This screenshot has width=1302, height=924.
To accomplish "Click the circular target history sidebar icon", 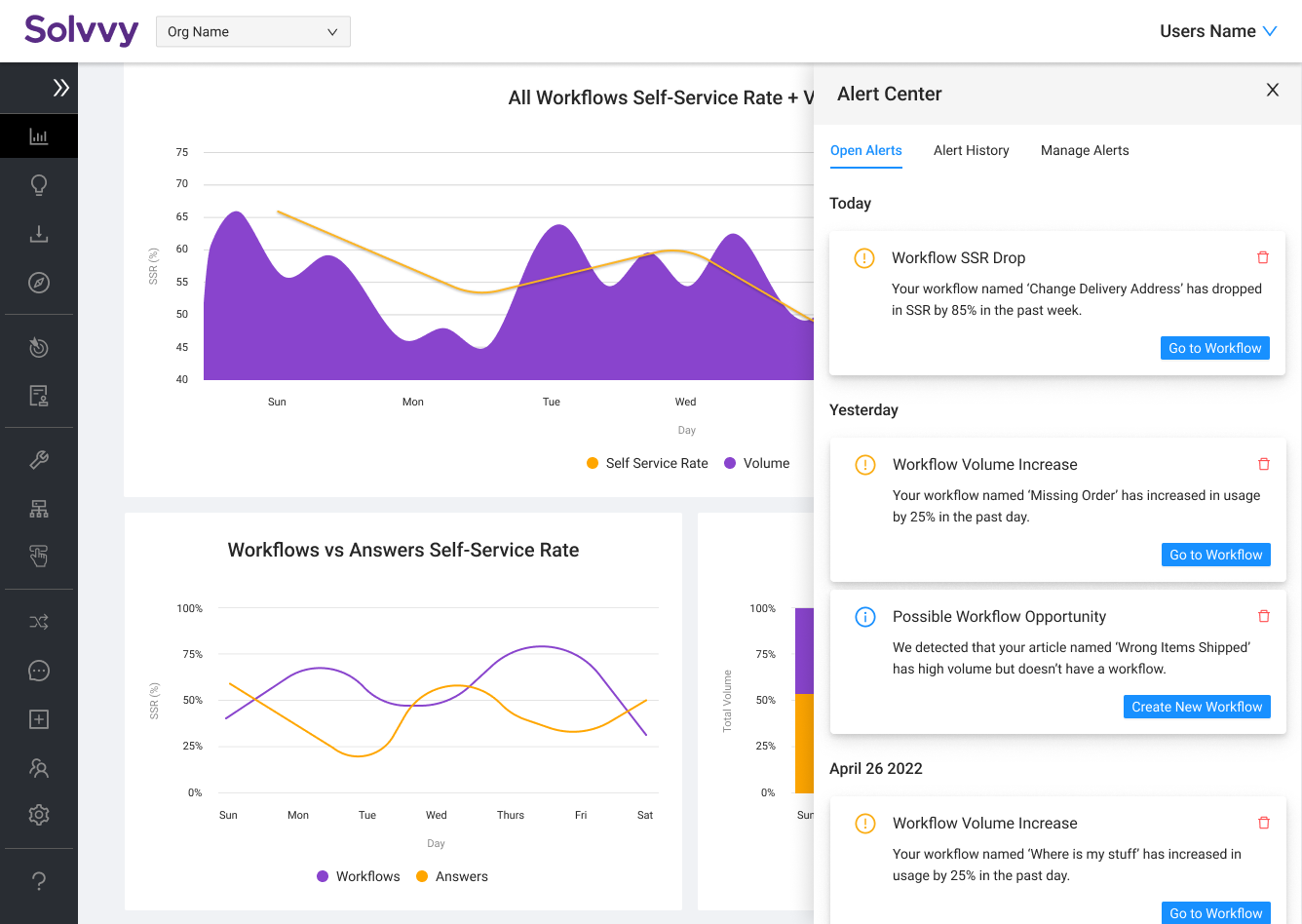I will 39,347.
